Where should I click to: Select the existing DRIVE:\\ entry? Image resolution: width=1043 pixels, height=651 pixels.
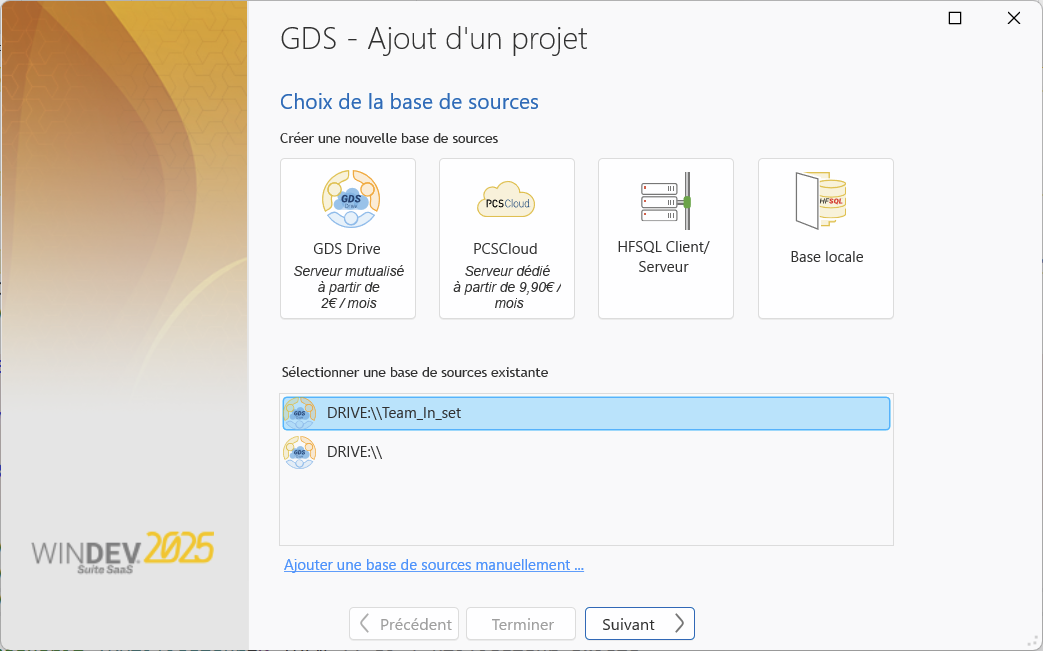586,453
